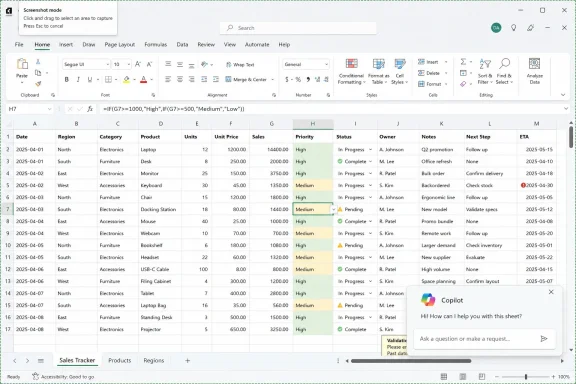Switch to Normal view in status bar

tap(444, 377)
